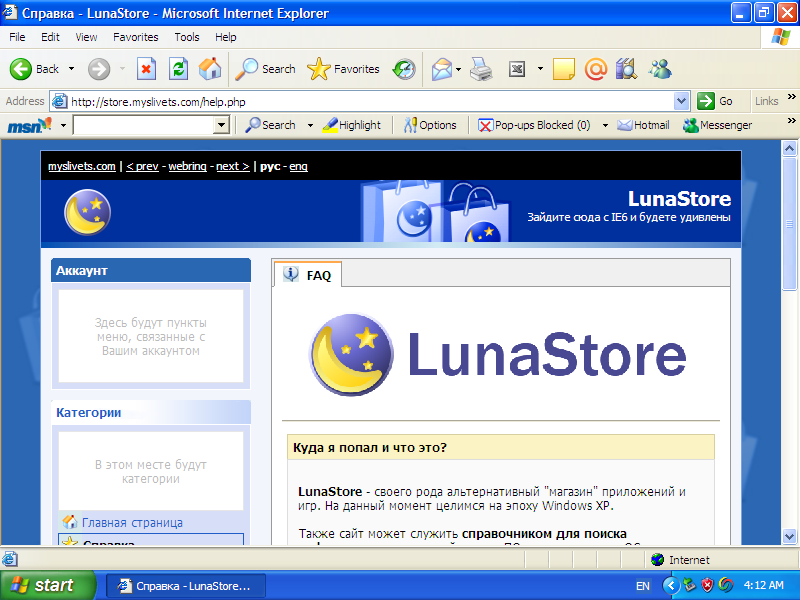Screen dimensions: 800x600
Task: Switch the site language to eng
Action: click(x=298, y=166)
